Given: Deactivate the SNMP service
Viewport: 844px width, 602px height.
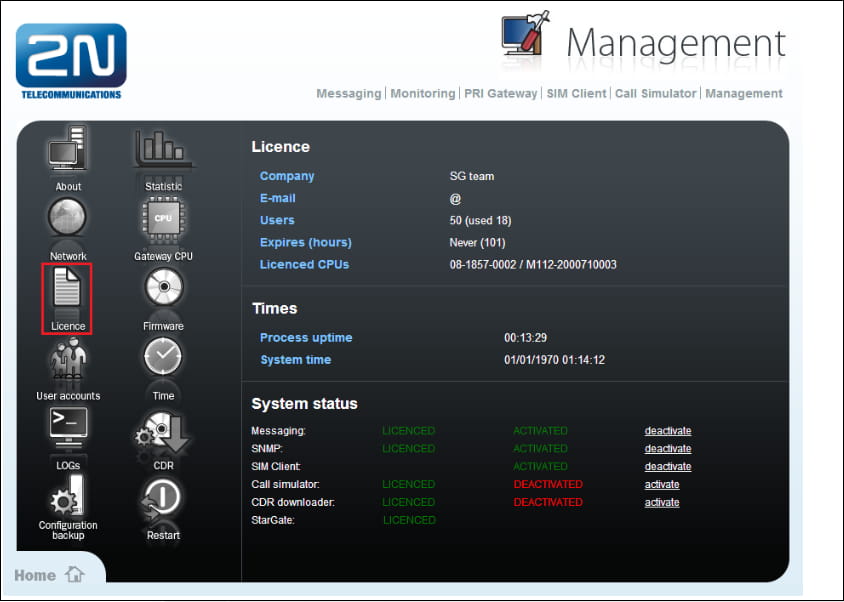Looking at the screenshot, I should (x=668, y=449).
